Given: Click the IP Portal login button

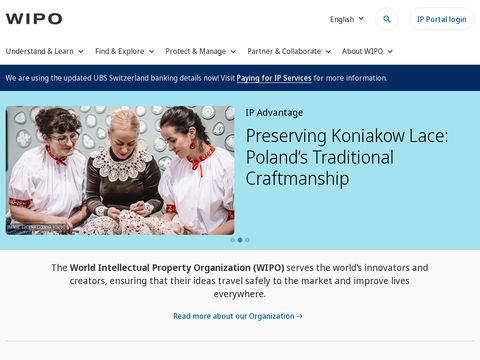Looking at the screenshot, I should coord(442,19).
